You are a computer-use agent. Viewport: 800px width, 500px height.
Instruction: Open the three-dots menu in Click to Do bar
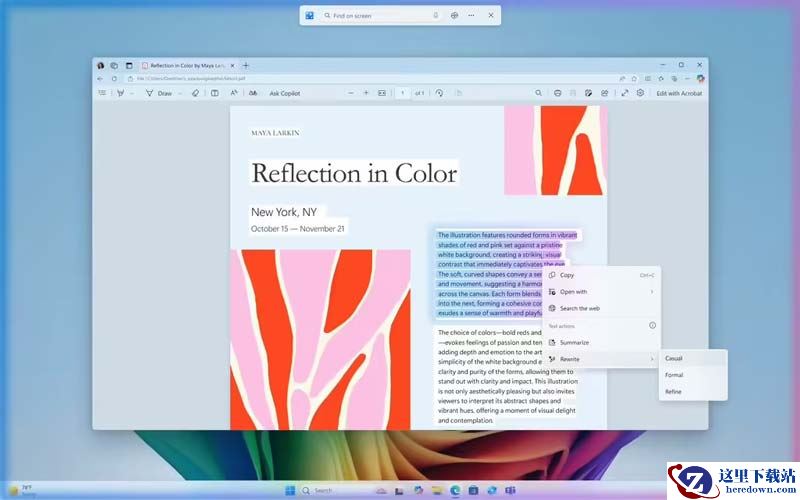tap(471, 15)
